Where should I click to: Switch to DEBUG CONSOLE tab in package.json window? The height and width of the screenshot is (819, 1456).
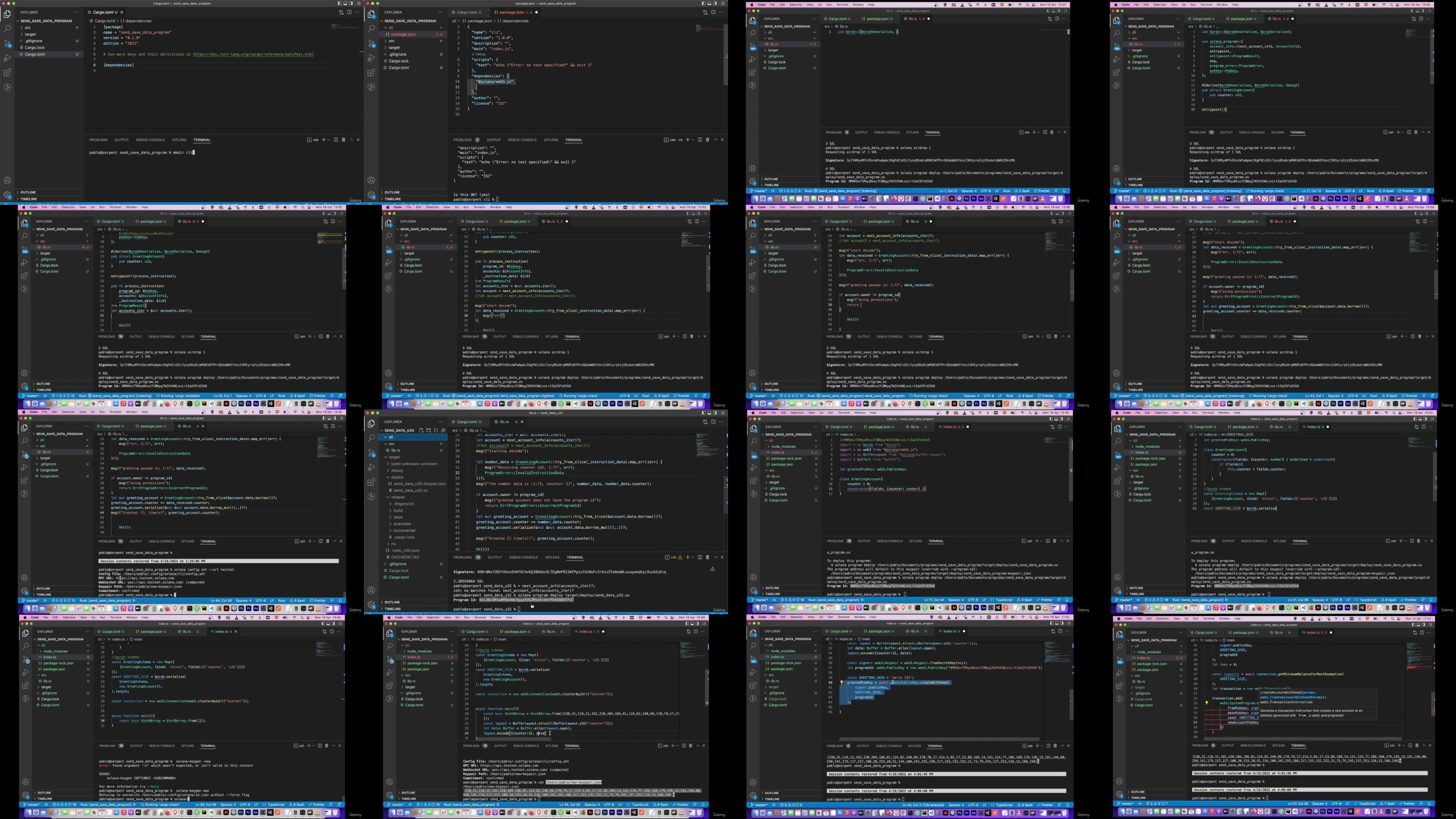coord(522,140)
